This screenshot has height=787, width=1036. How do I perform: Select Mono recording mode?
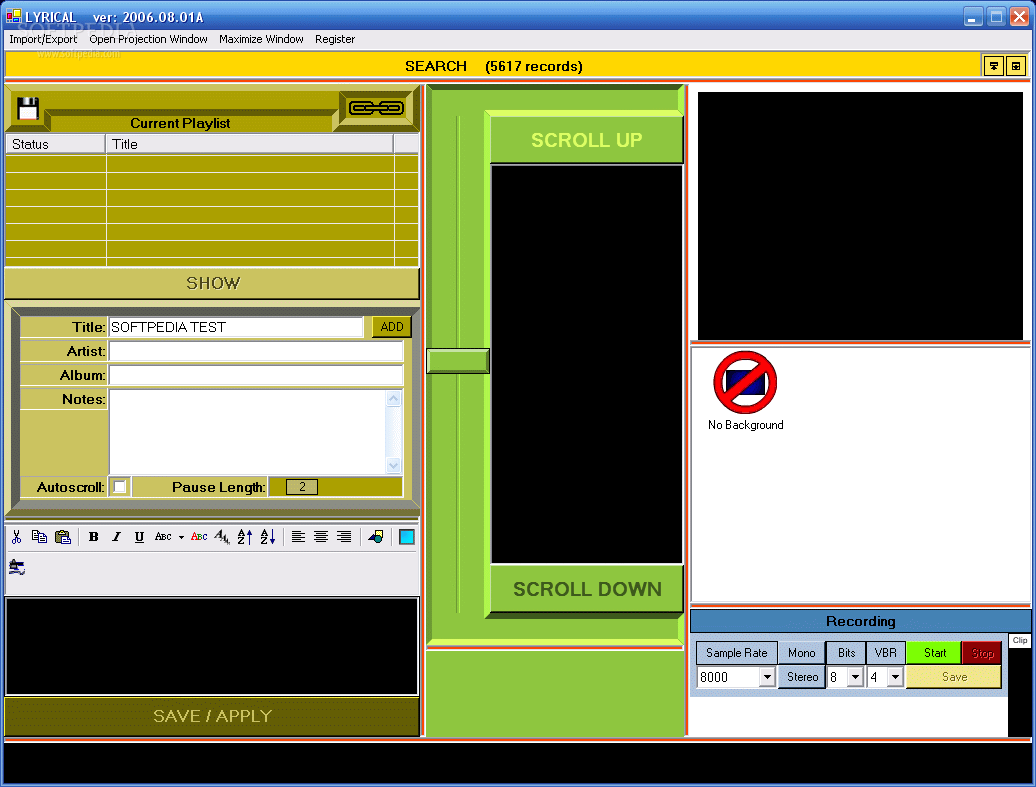tap(801, 653)
